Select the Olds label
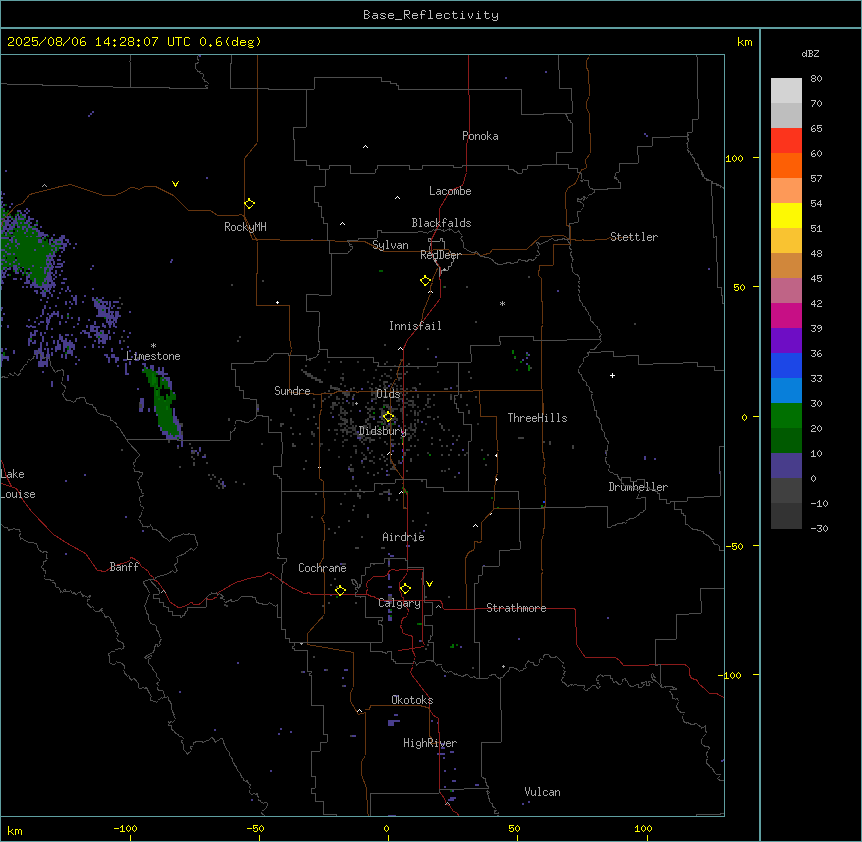This screenshot has height=842, width=862. (x=388, y=394)
